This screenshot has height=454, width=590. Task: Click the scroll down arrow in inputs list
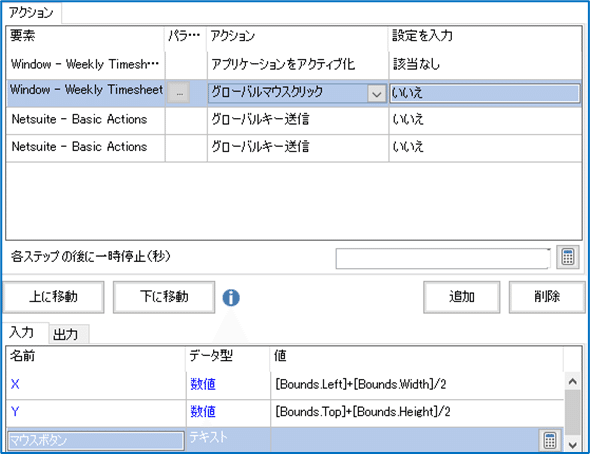click(x=573, y=445)
